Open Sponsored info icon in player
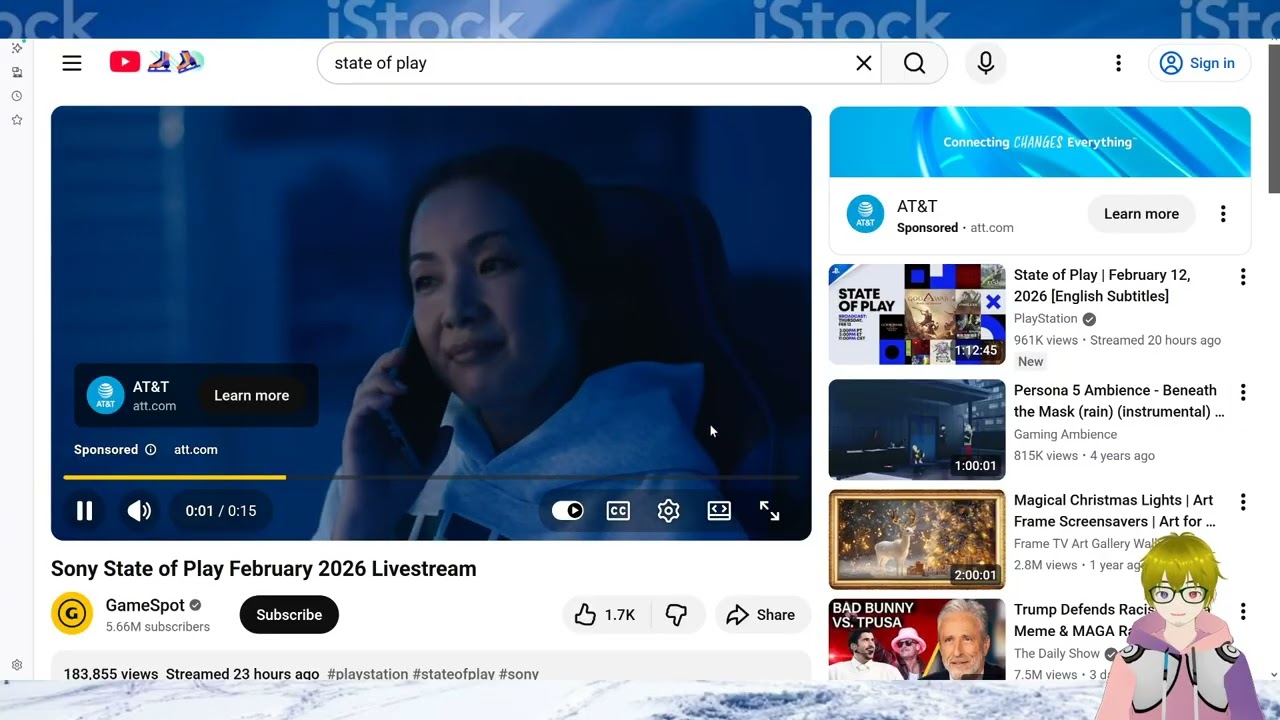 pos(151,450)
